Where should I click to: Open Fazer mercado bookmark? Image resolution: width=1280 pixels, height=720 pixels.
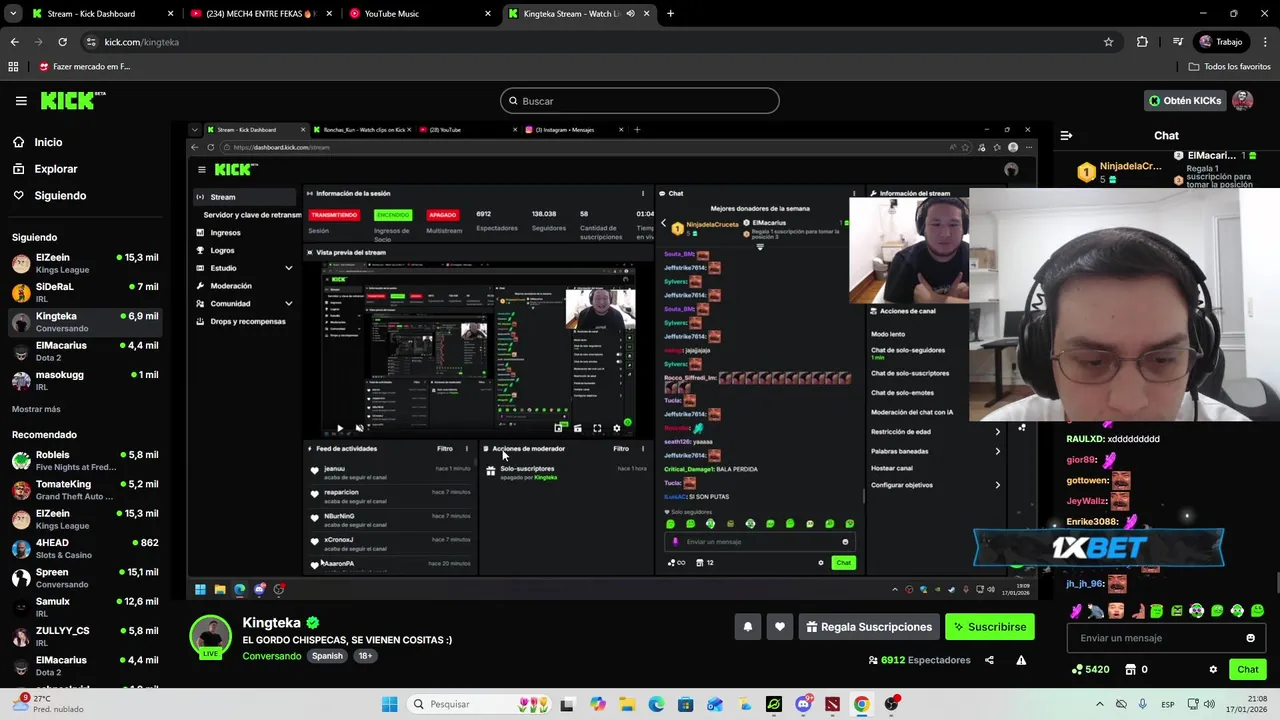coord(85,66)
